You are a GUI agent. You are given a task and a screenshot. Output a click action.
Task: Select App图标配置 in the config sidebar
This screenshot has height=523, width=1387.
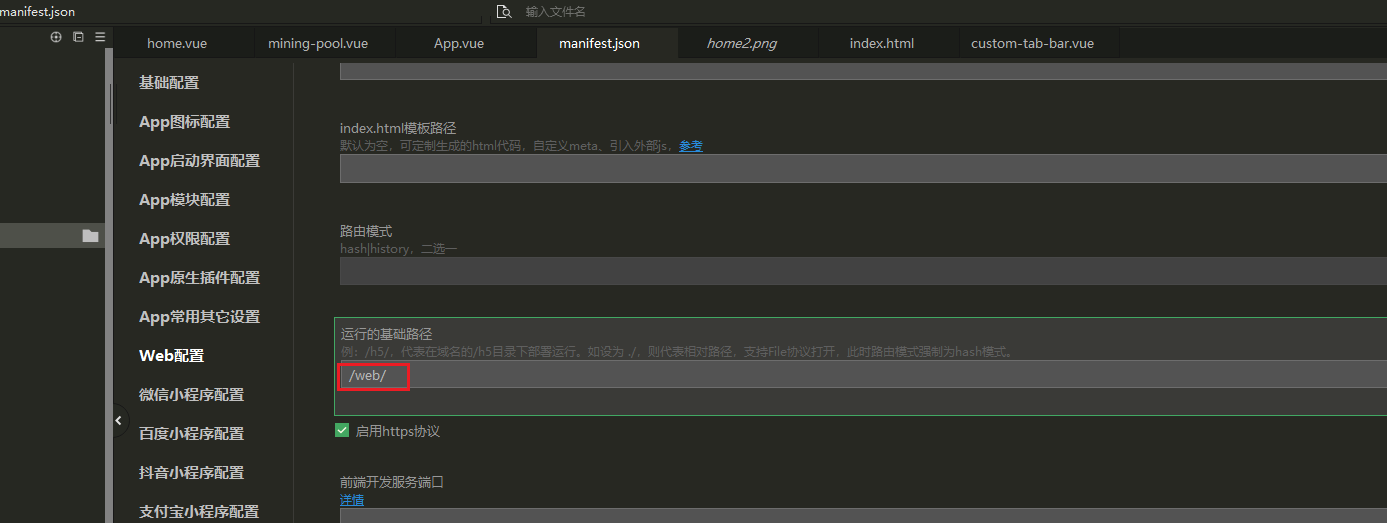[184, 122]
